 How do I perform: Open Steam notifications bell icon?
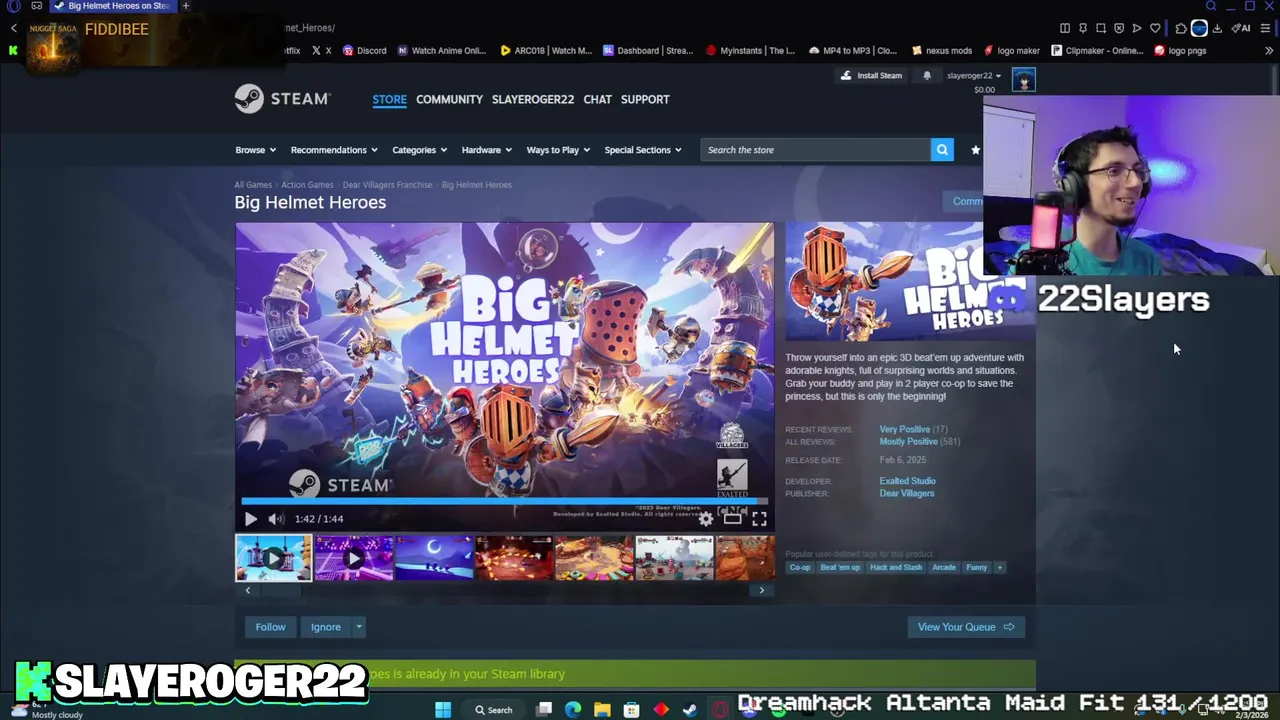[x=927, y=75]
